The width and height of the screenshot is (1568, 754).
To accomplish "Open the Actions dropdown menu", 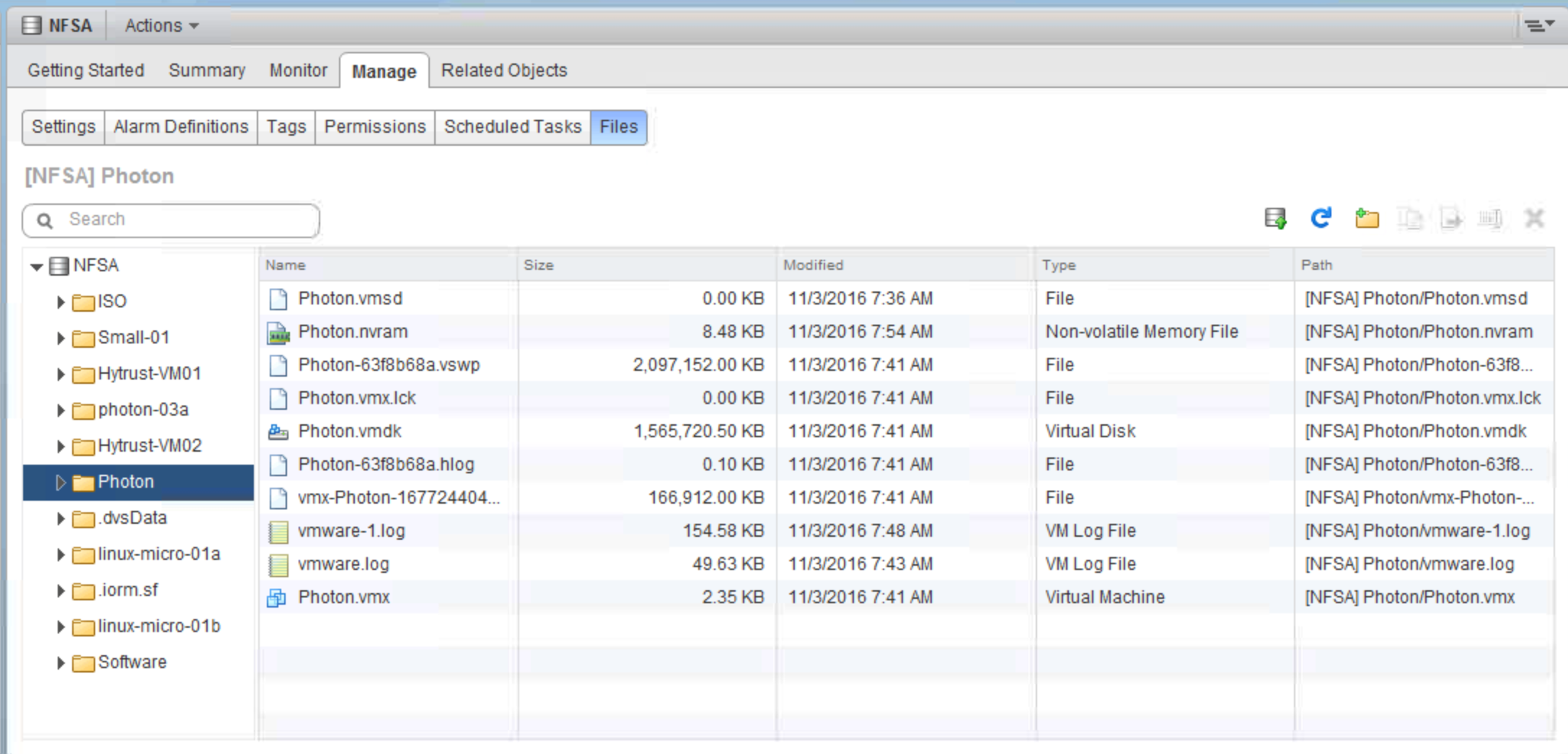I will tap(162, 26).
